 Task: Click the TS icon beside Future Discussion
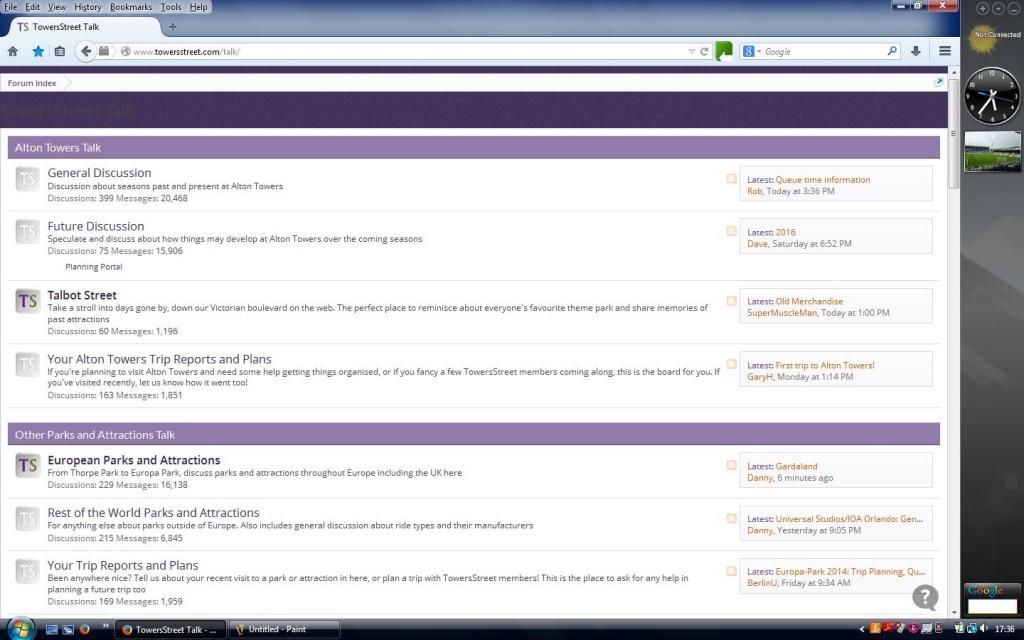[27, 231]
